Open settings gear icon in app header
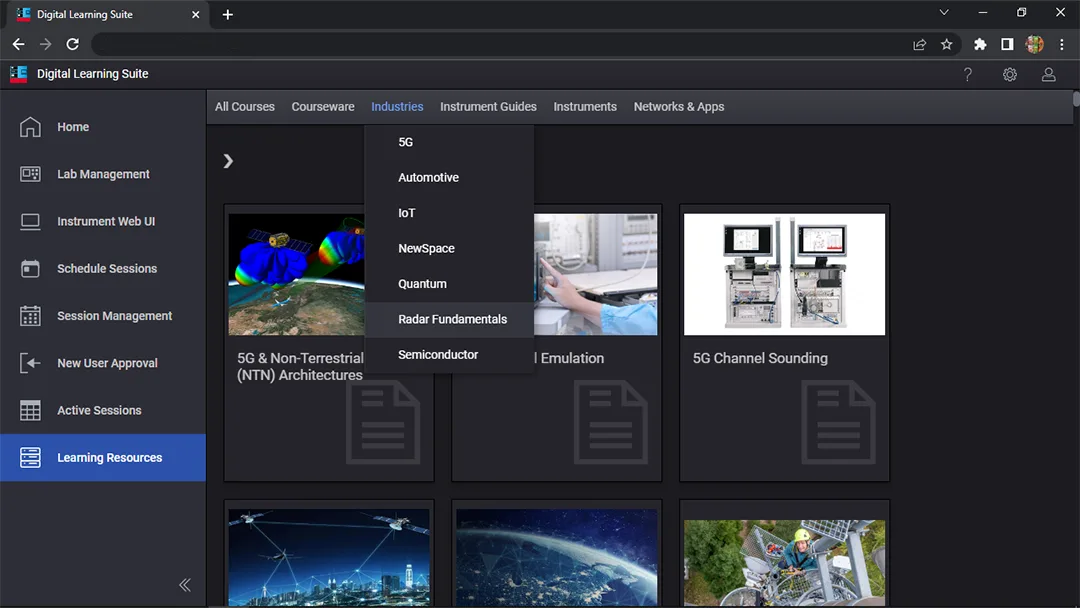Screen dimensions: 1080x608 pos(1010,74)
